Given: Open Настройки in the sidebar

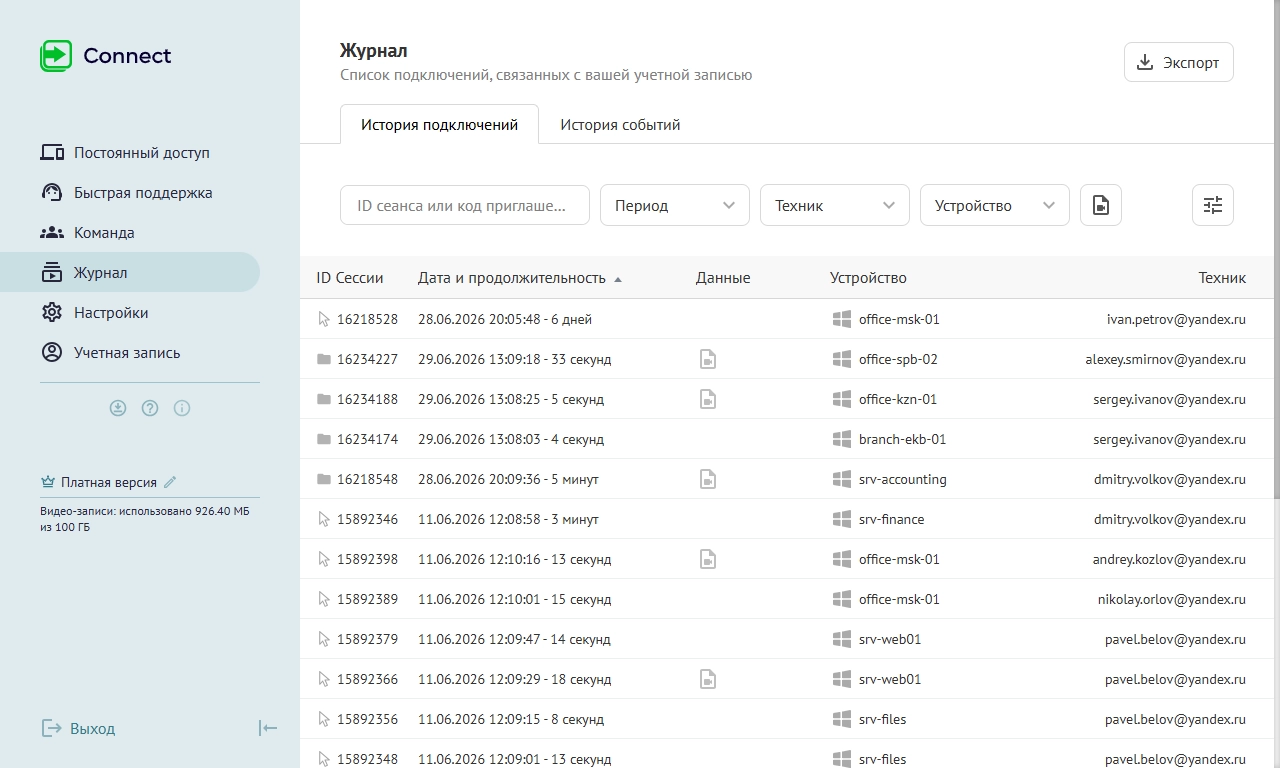Looking at the screenshot, I should point(130,313).
